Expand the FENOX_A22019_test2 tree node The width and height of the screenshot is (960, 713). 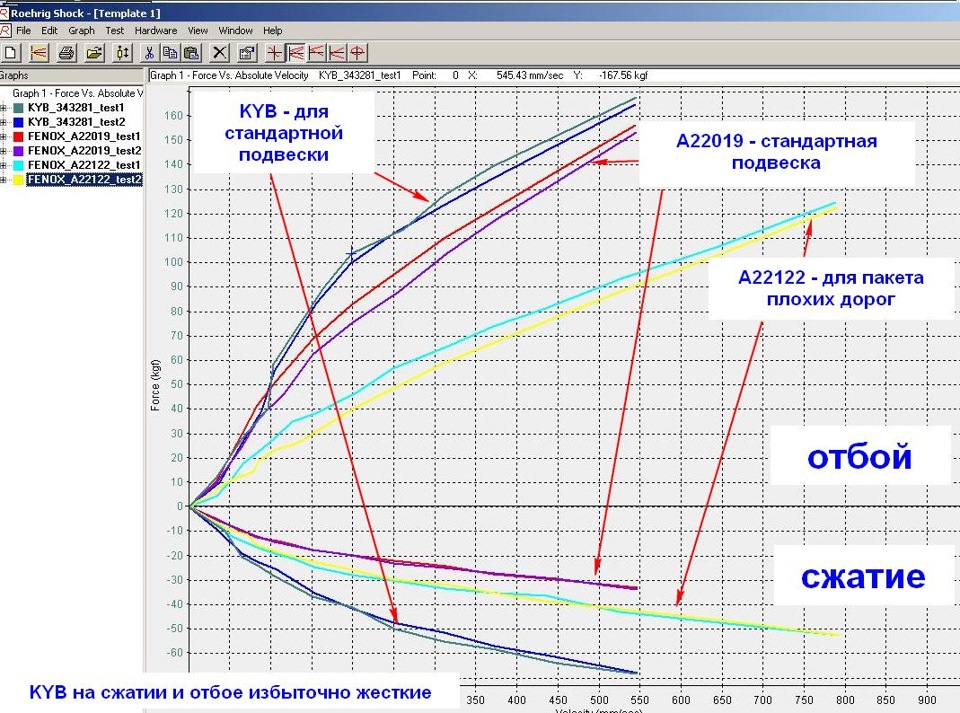[x=3, y=151]
